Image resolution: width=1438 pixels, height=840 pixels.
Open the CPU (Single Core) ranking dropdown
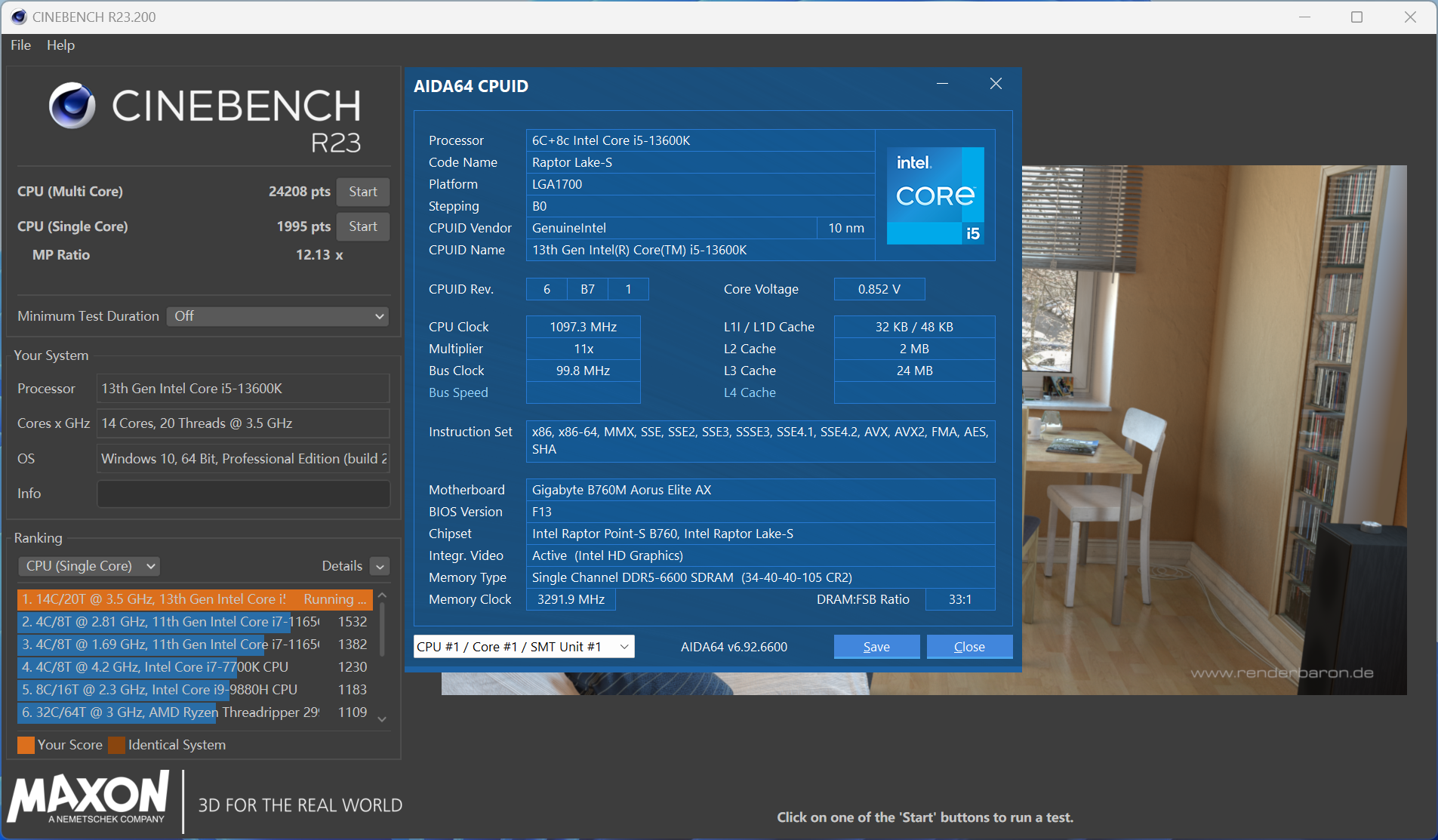pos(89,566)
